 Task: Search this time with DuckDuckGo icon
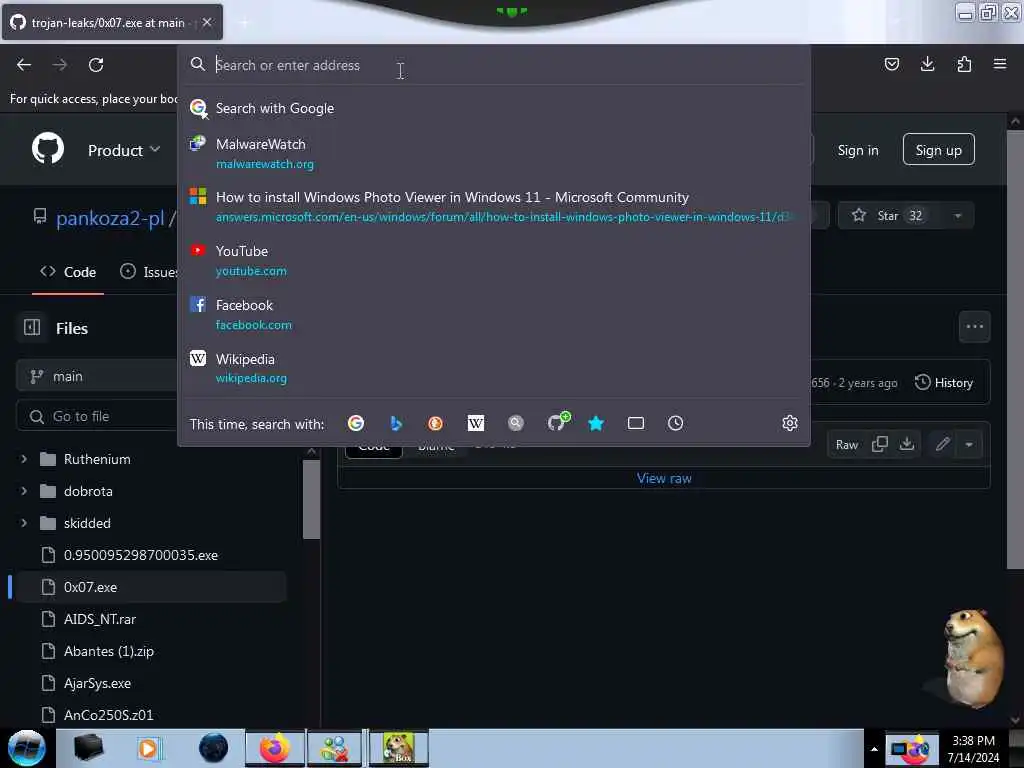[x=436, y=423]
